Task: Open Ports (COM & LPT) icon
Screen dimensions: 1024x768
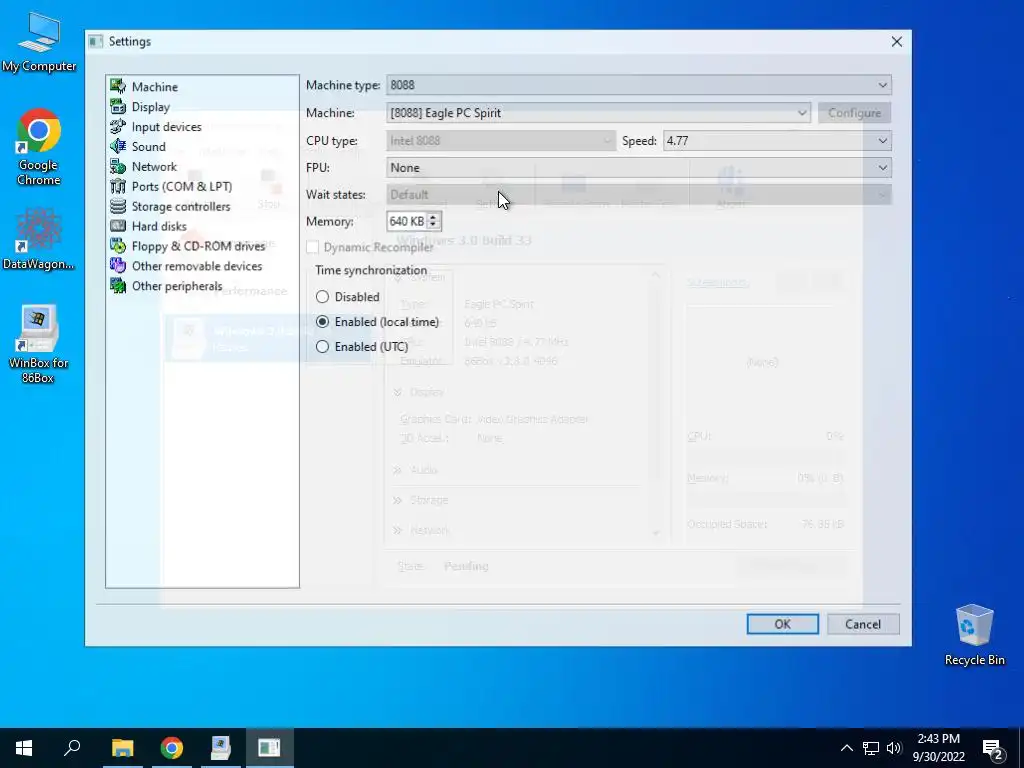Action: coord(118,186)
